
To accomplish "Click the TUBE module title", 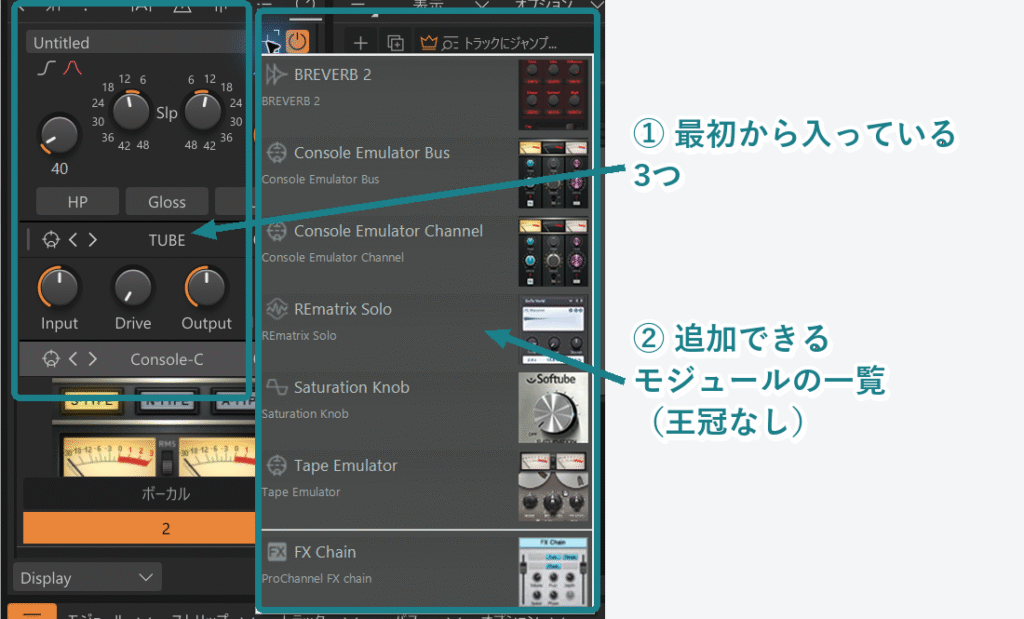I will [167, 240].
